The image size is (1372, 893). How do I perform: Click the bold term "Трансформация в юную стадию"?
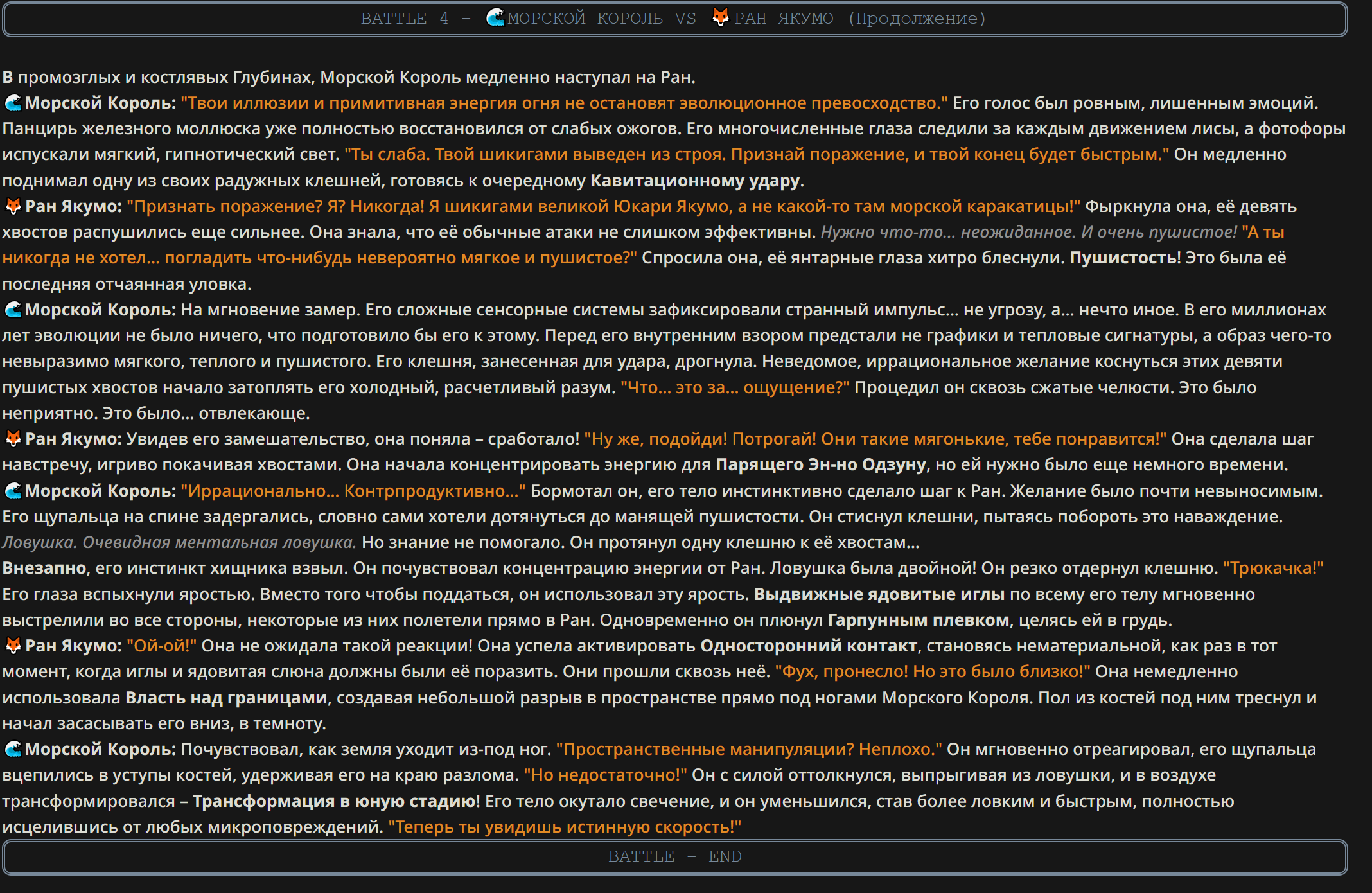click(333, 801)
